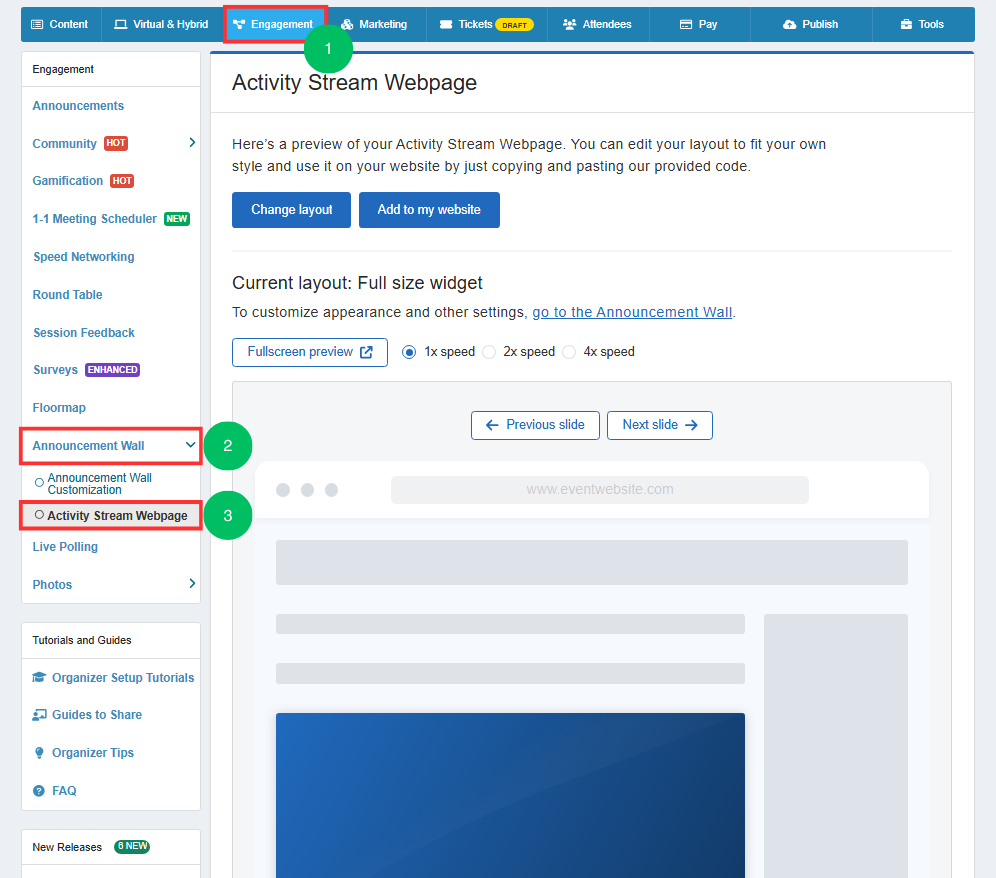The height and width of the screenshot is (878, 996).
Task: Open Organizer Tips
Action: coord(93,753)
